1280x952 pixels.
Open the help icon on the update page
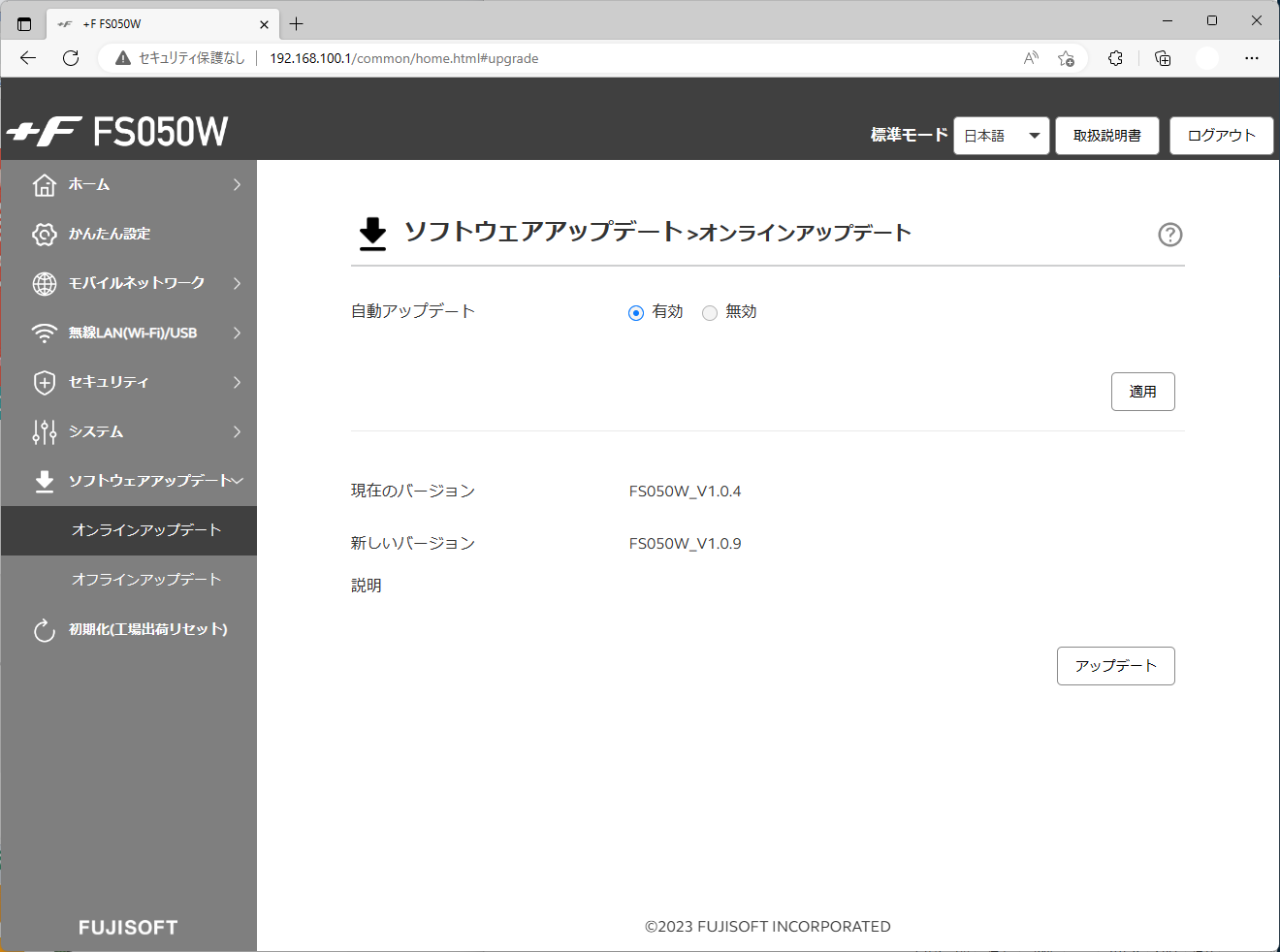tap(1170, 235)
